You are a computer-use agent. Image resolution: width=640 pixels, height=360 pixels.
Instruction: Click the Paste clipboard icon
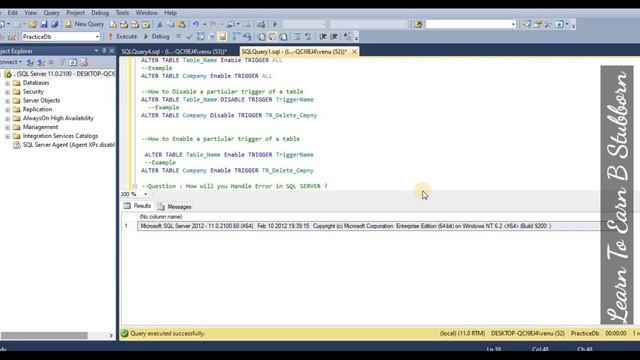182,24
